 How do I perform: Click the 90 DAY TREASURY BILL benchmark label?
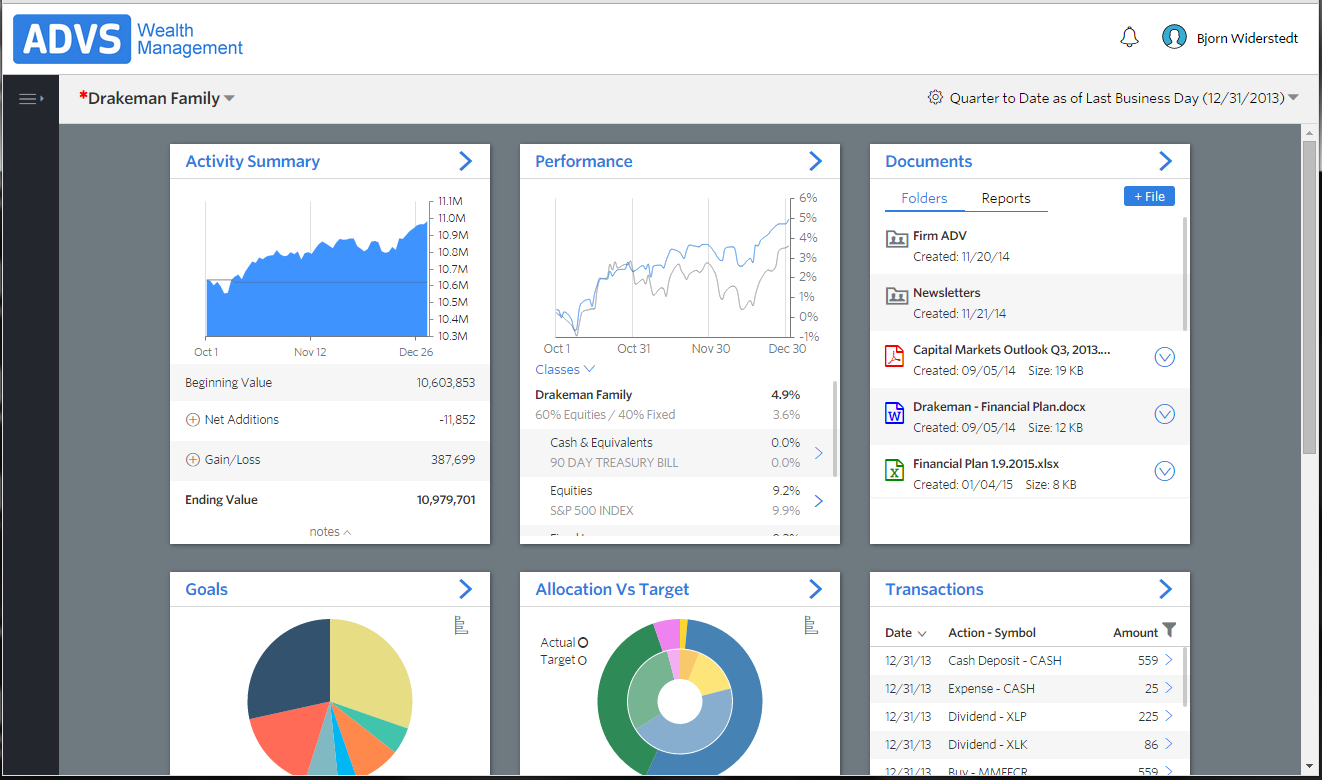pos(615,463)
